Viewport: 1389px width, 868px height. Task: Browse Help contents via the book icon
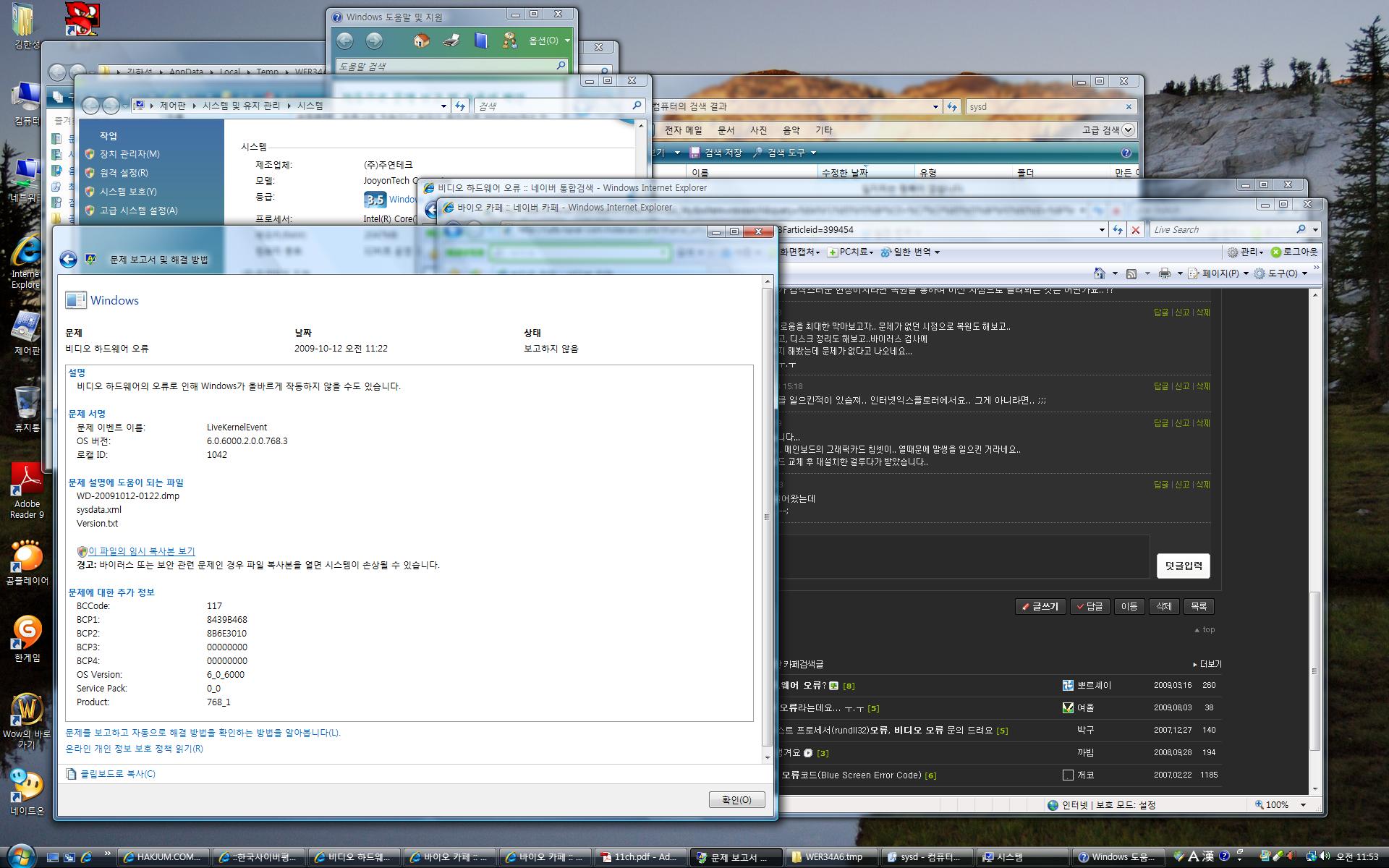point(480,41)
